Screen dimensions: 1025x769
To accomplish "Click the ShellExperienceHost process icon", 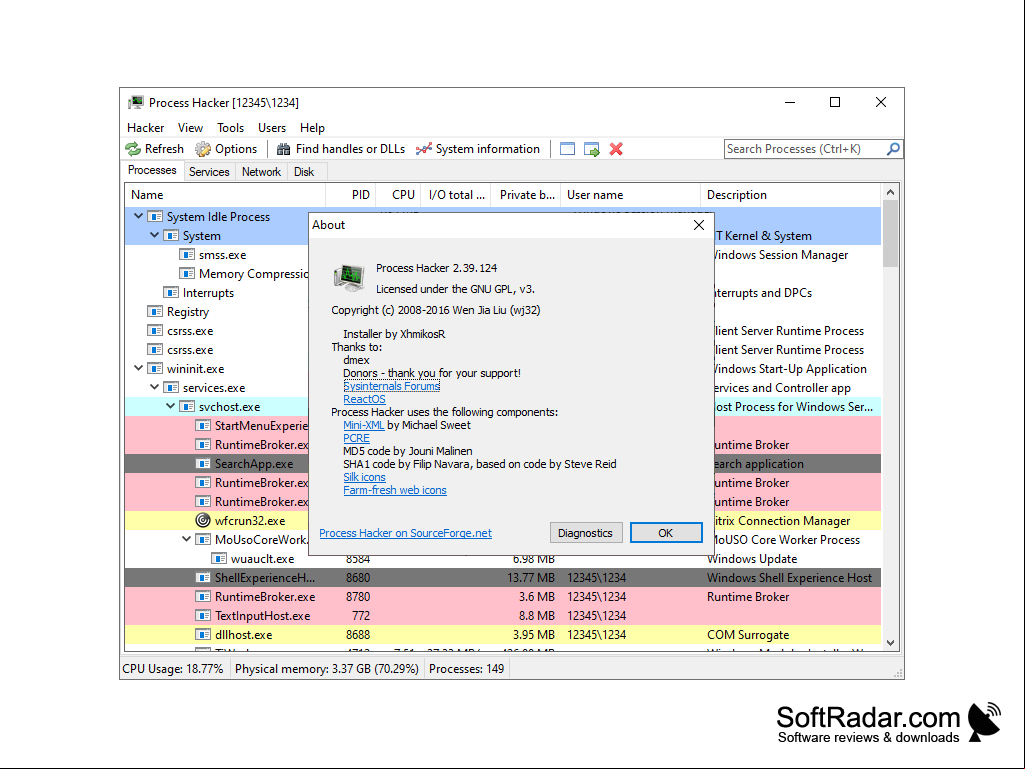I will coord(203,577).
